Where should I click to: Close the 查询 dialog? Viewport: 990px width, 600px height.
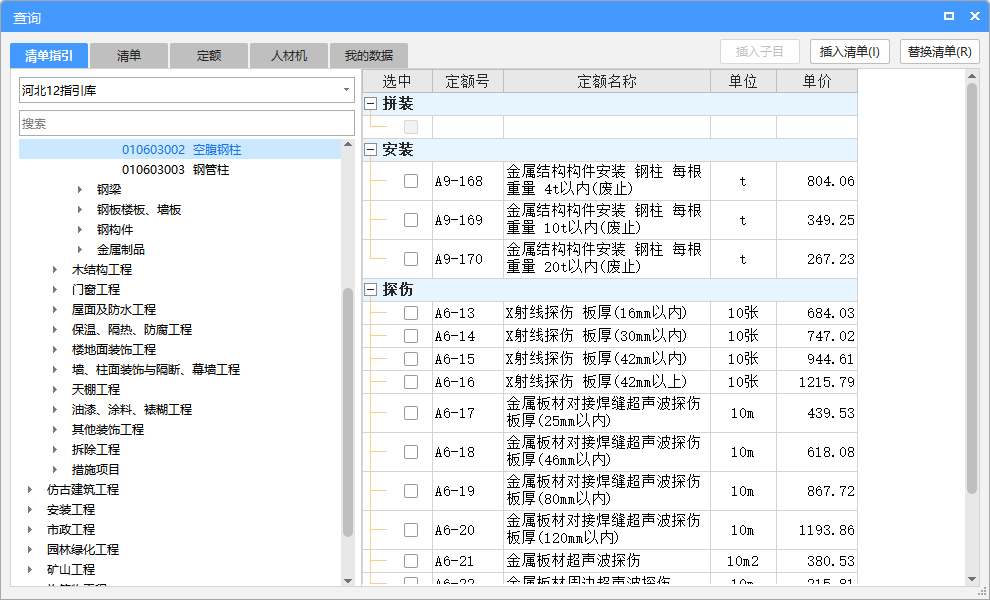(x=975, y=16)
